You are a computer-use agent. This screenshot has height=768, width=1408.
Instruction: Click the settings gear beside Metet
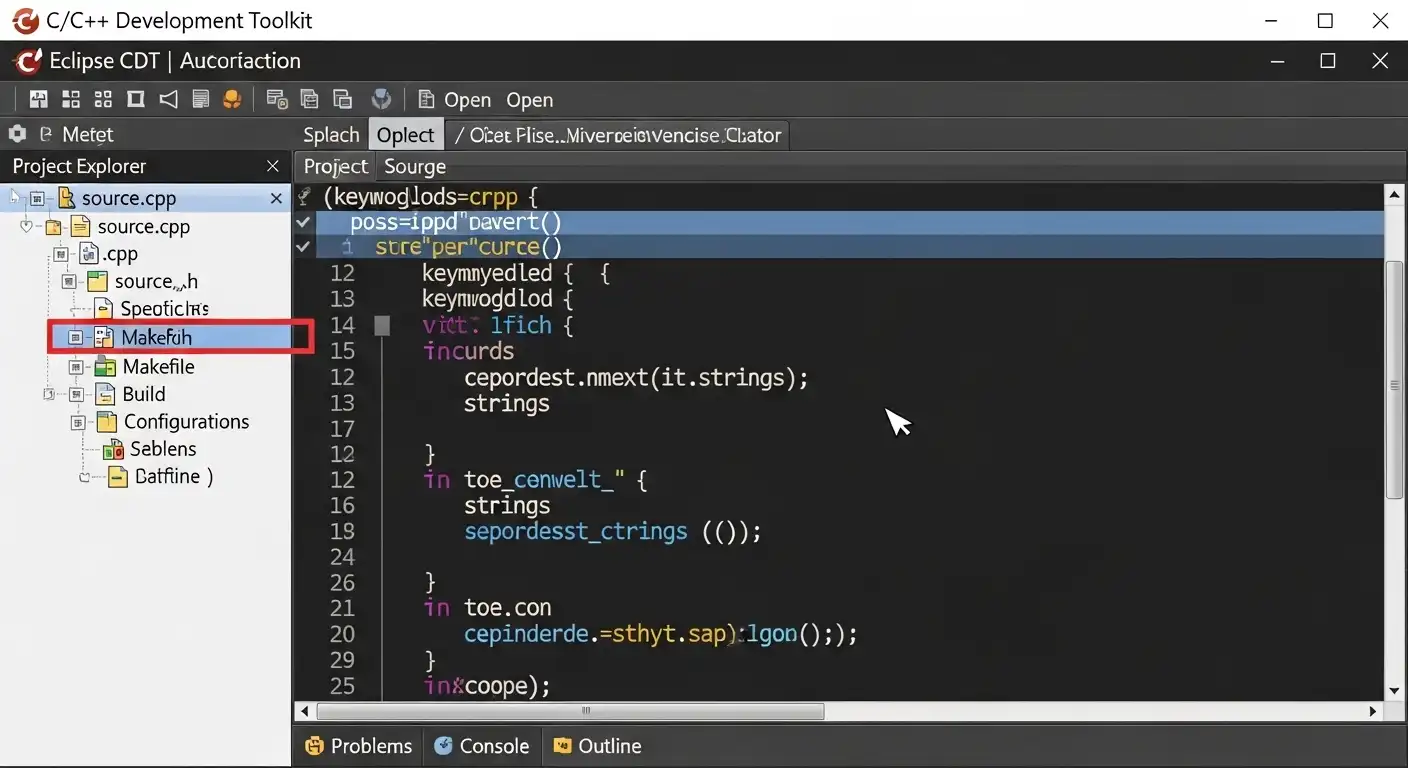pos(16,133)
